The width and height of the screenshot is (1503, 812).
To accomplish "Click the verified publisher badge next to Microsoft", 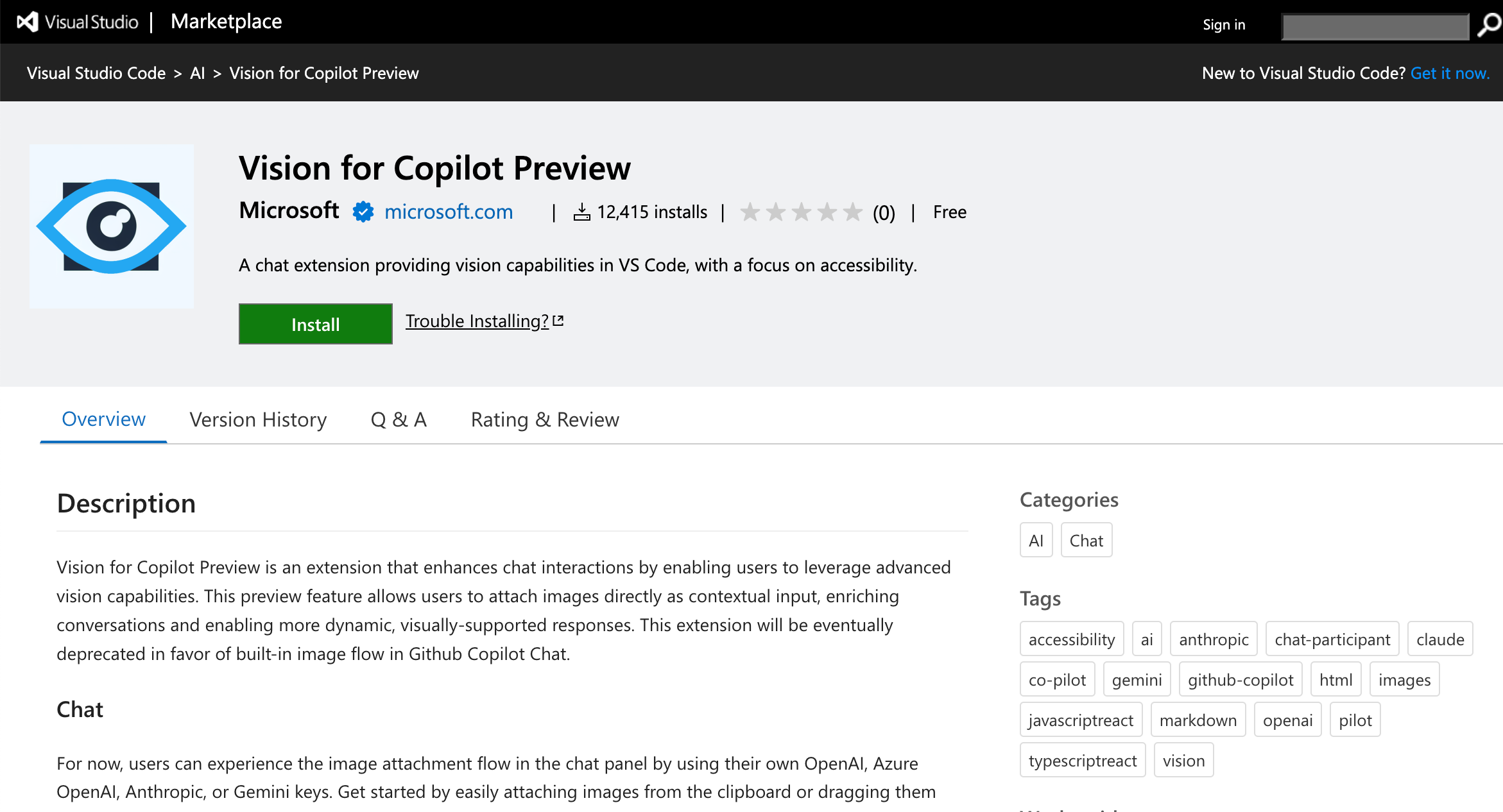I will (x=363, y=212).
